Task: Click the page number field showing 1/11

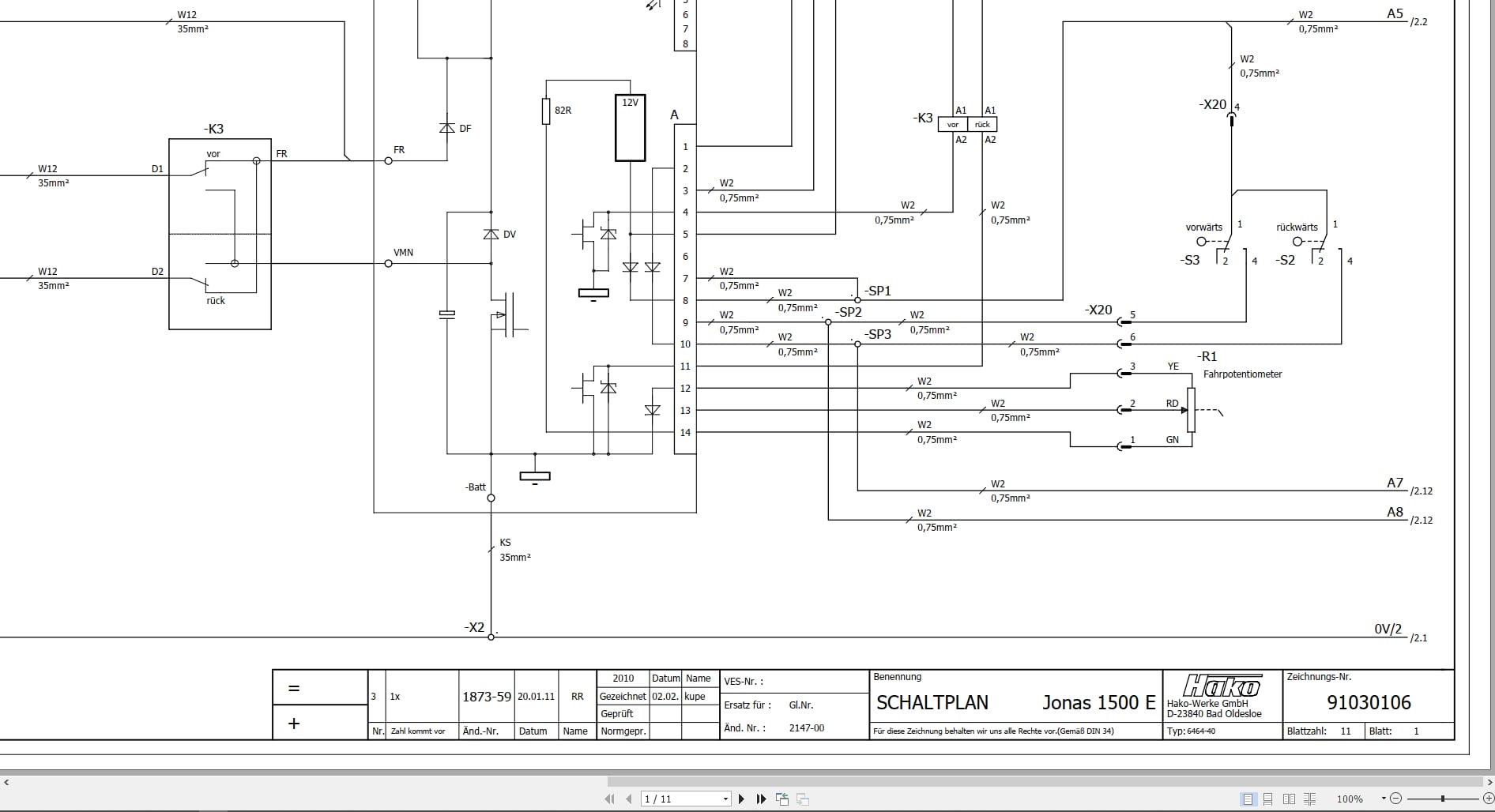Action: 680,799
